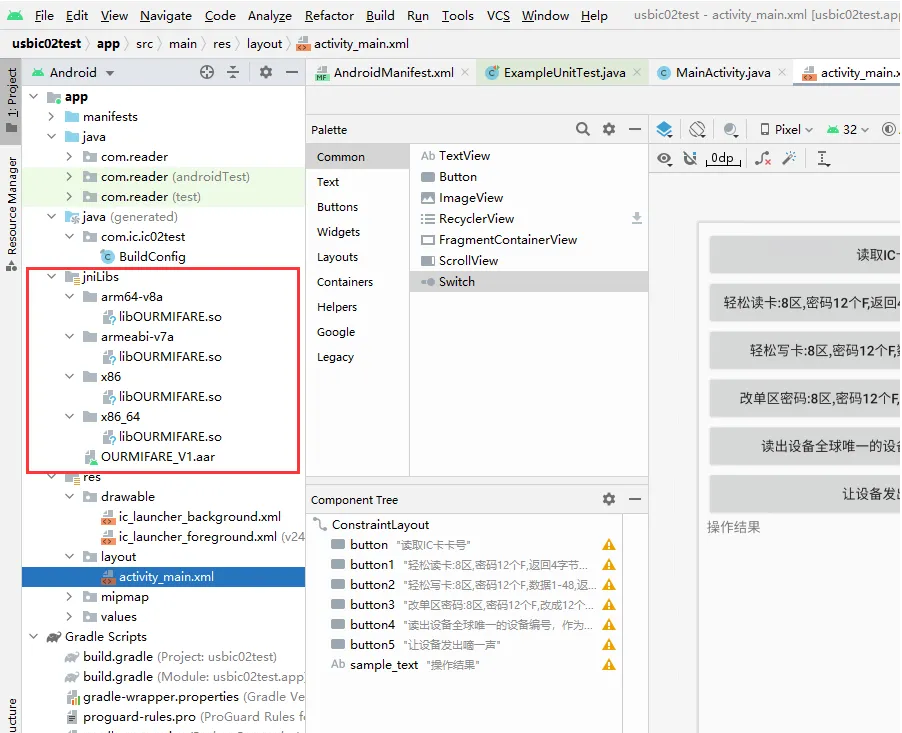Image resolution: width=902 pixels, height=733 pixels.
Task: Open the Build menu
Action: 380,16
